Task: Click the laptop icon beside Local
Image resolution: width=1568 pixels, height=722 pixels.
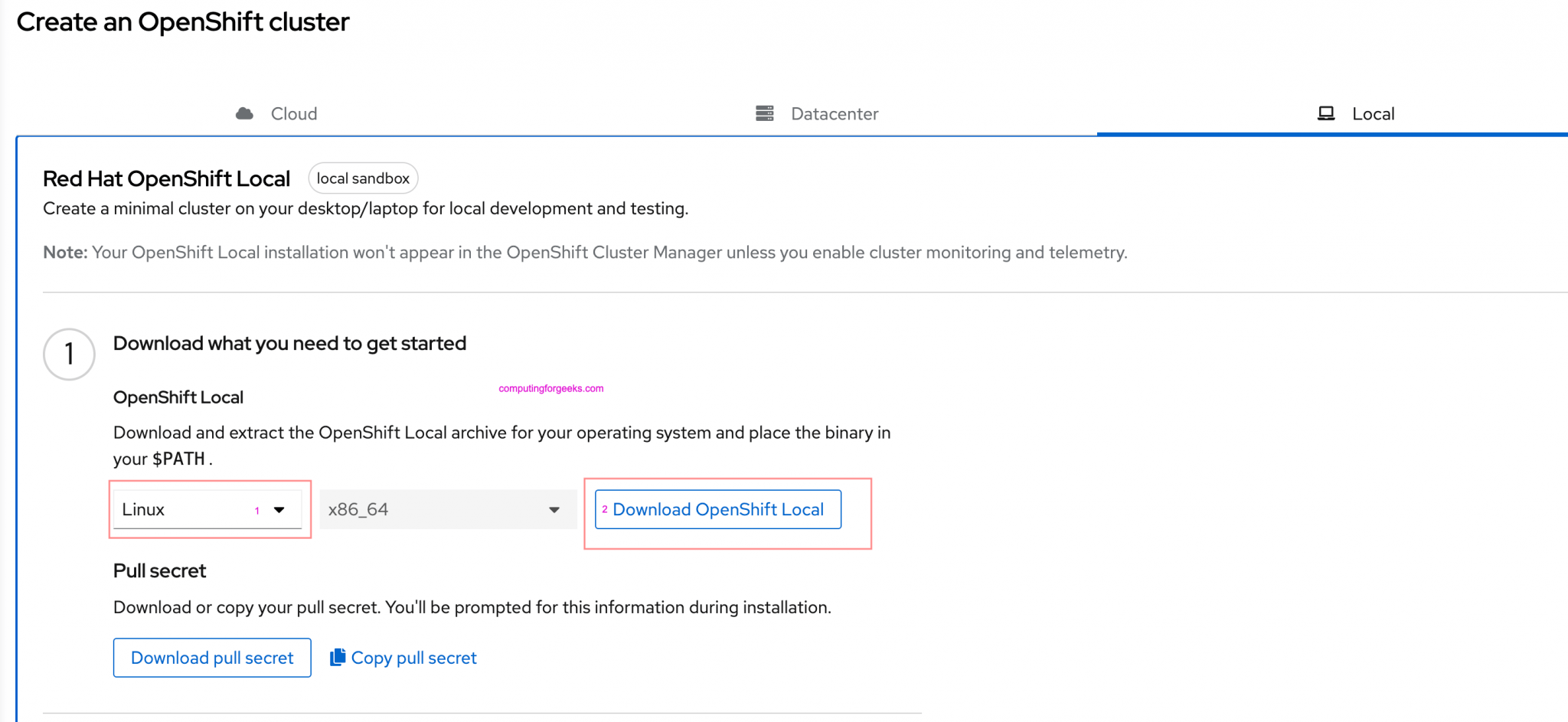Action: tap(1325, 114)
